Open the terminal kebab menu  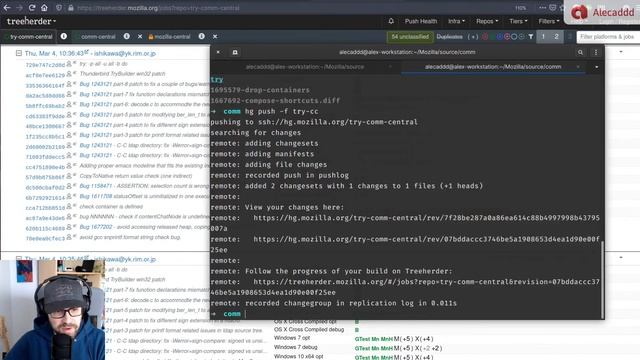point(596,52)
